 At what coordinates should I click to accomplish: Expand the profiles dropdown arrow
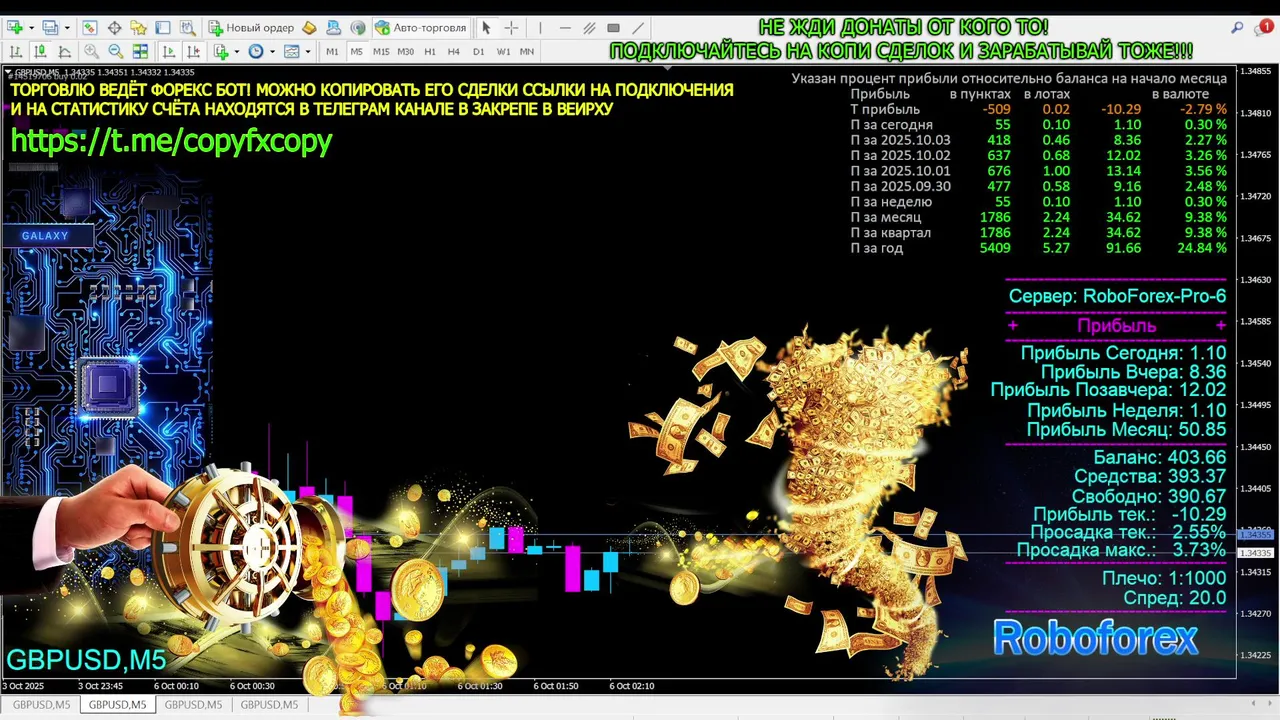point(67,28)
